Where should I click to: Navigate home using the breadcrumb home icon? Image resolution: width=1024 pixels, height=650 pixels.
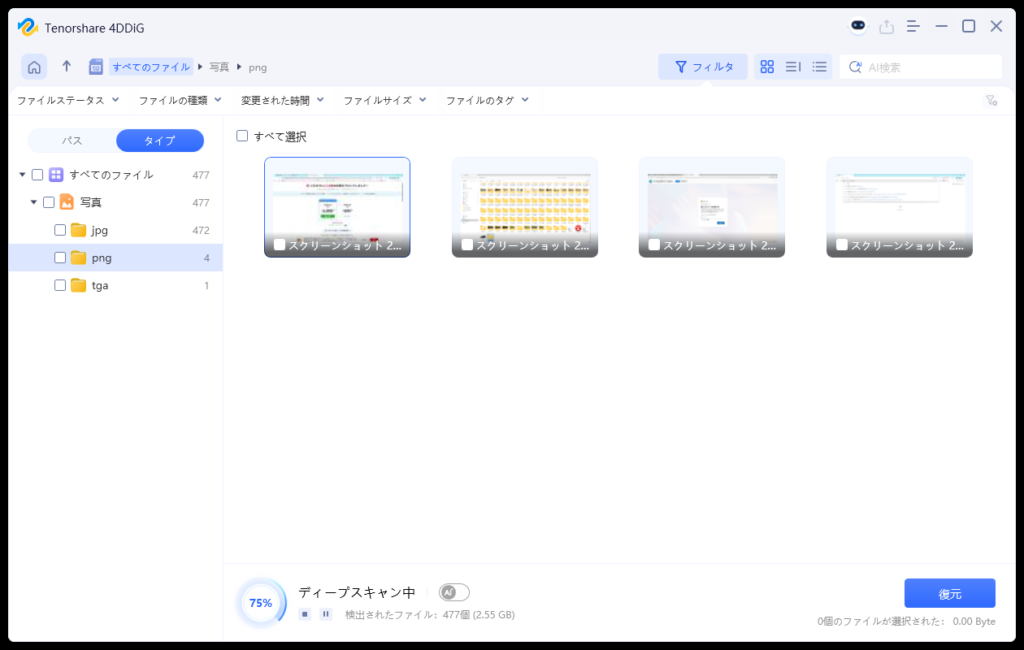(x=35, y=66)
